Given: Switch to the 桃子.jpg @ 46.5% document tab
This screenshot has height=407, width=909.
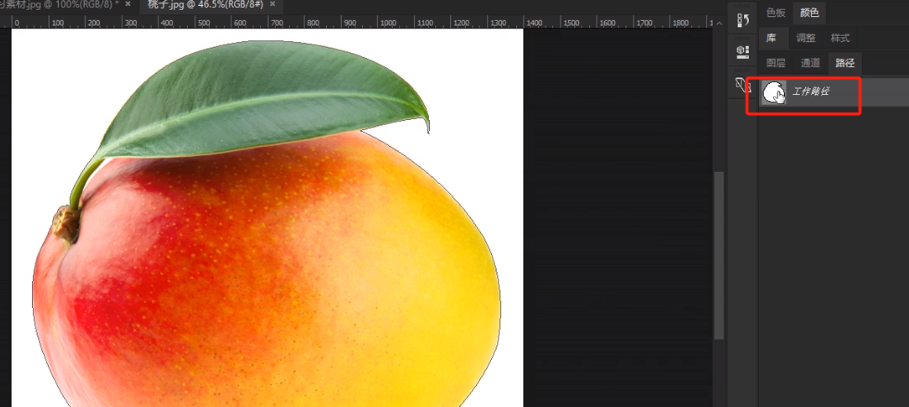Looking at the screenshot, I should click(x=207, y=5).
